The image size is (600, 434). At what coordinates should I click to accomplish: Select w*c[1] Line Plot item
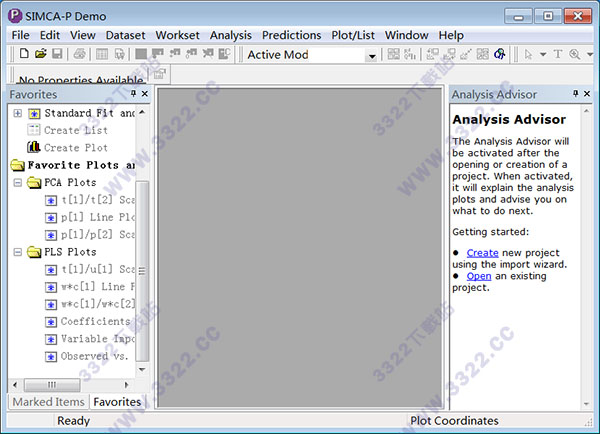[90, 287]
